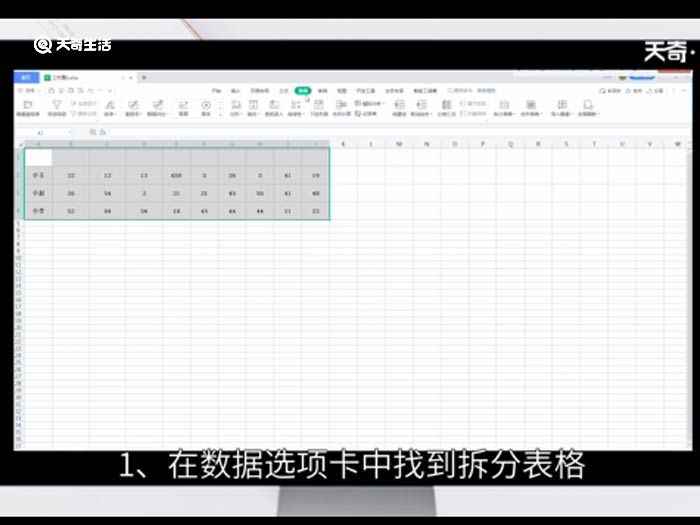
Task: Enable AutoFilter using the funnel icon
Action: [56, 105]
